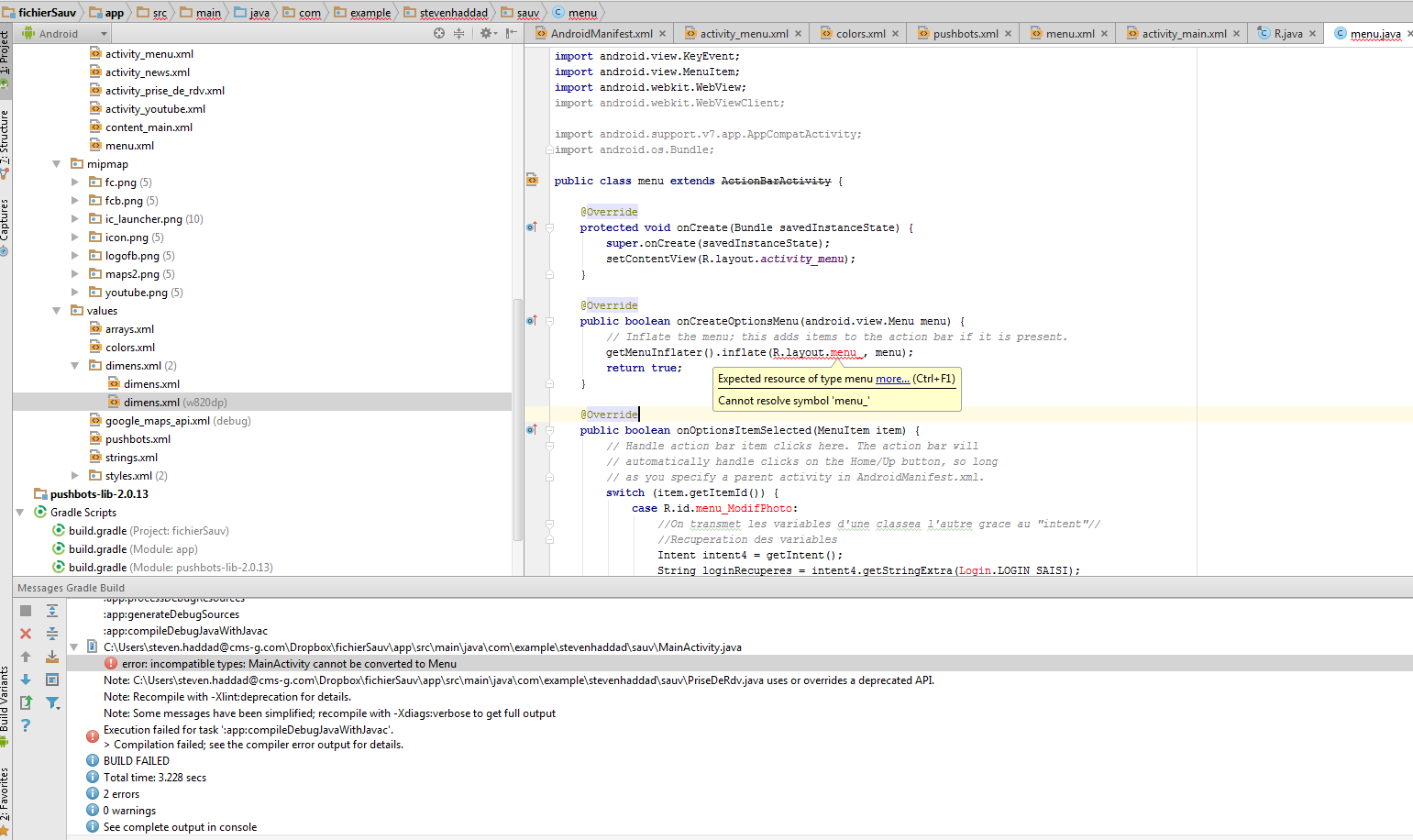1413x840 pixels.
Task: Toggle the show console output icon
Action: point(52,680)
